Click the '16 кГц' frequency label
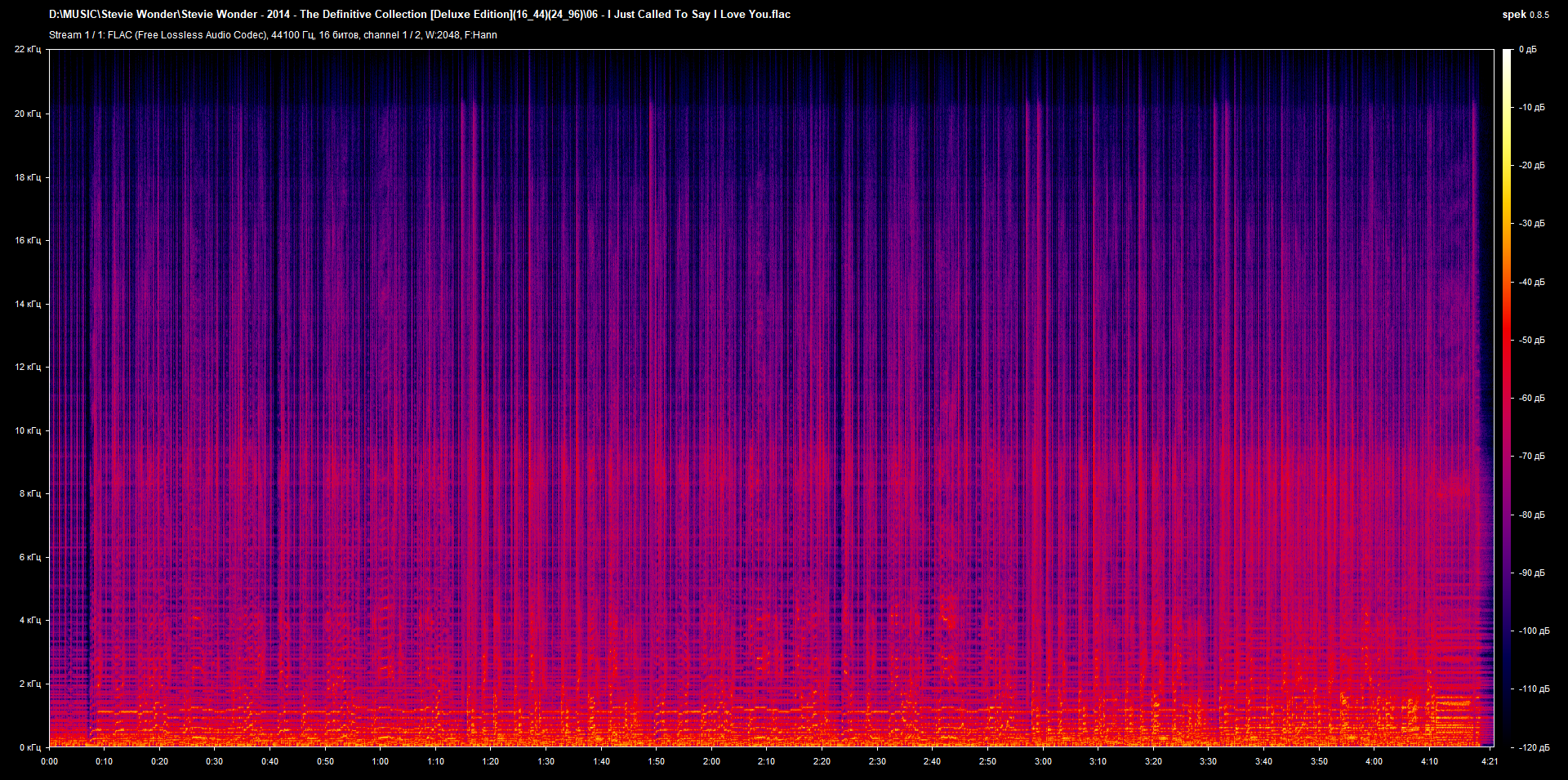 [28, 240]
